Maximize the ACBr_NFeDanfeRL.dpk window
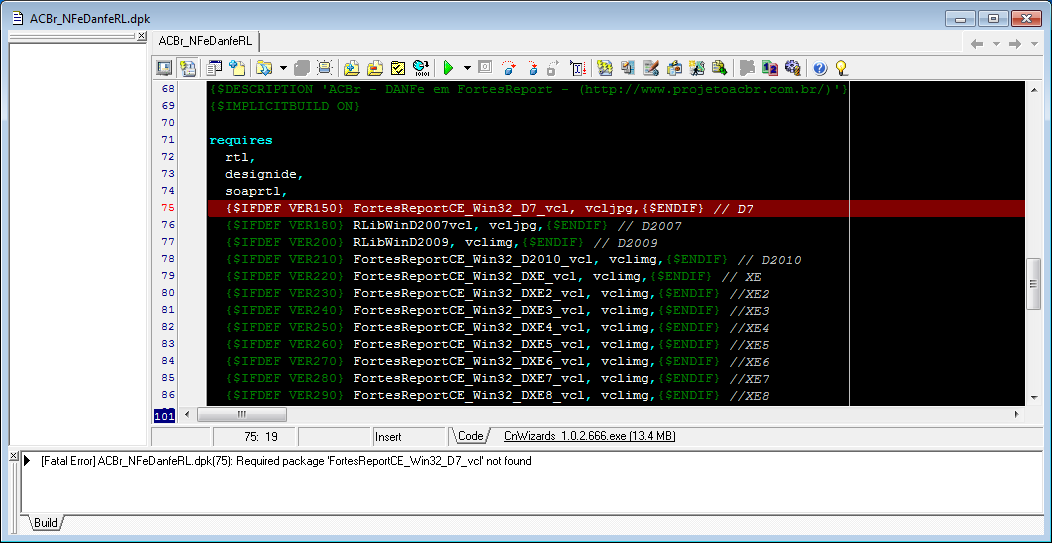 (x=993, y=19)
